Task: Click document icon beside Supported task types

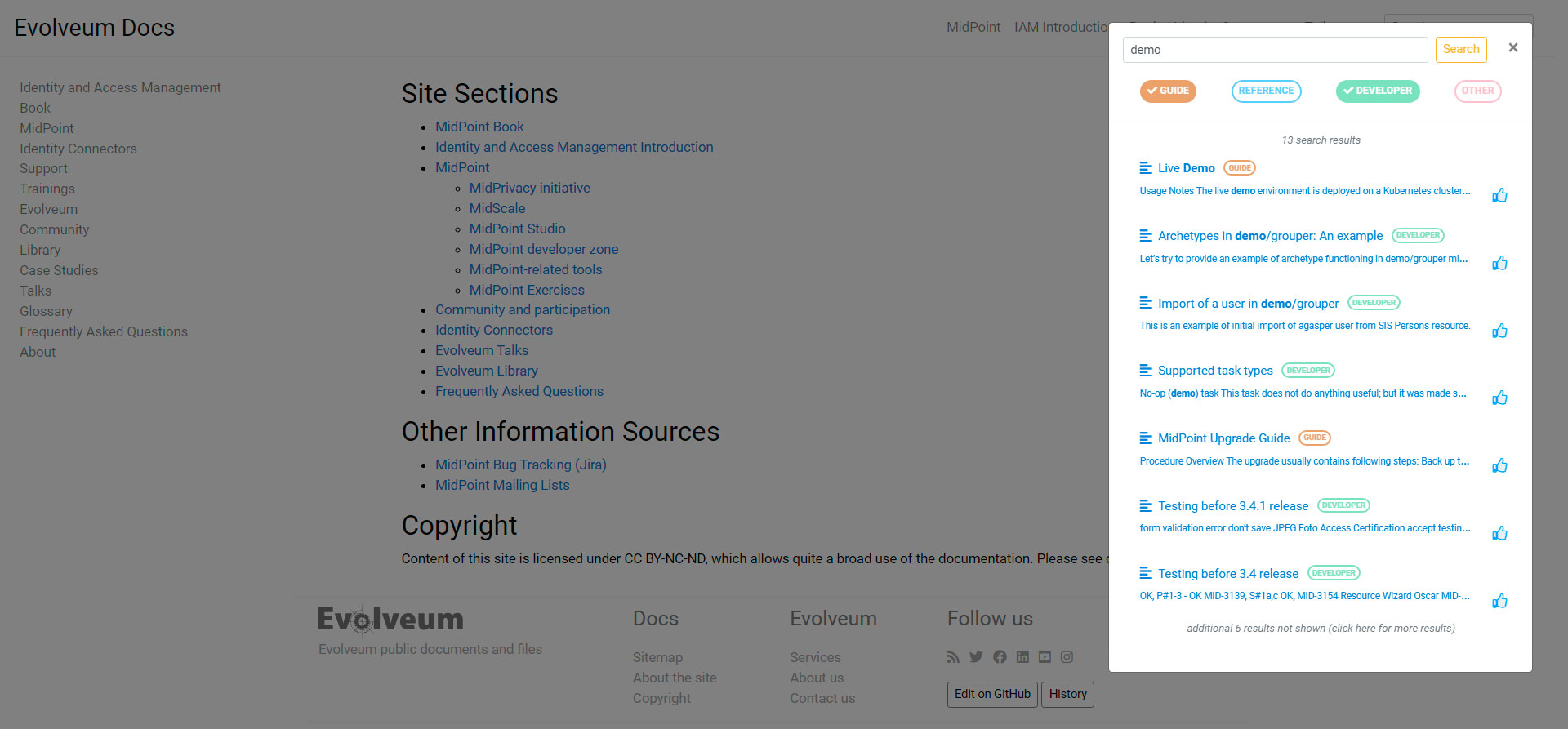Action: coord(1146,371)
